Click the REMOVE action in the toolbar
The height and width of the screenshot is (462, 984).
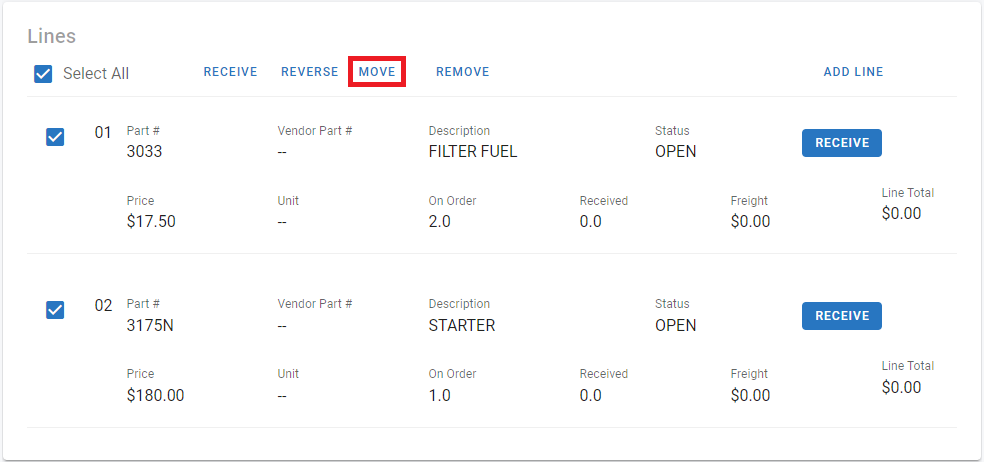coord(462,72)
